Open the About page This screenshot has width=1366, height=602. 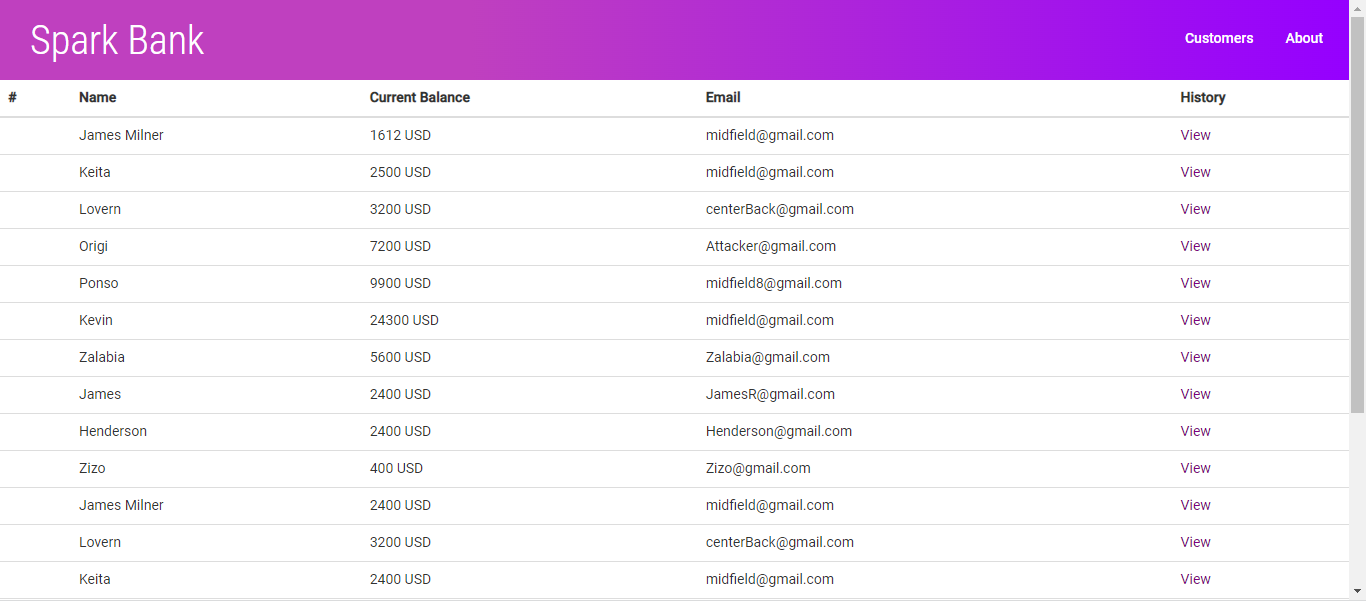(1303, 38)
